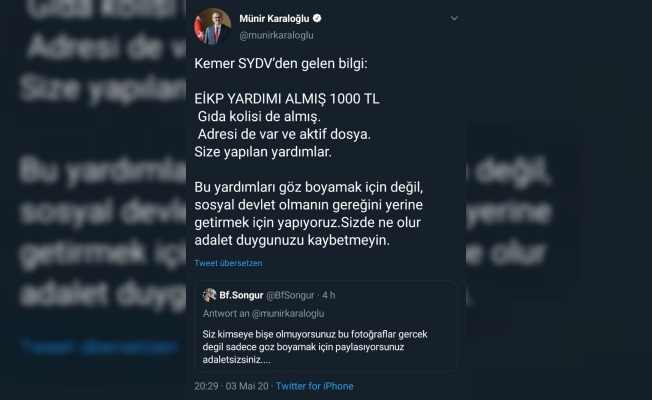Select the sharp paragraph starting Bu yardımları göz boyamak
The height and width of the screenshot is (400, 652).
[x=309, y=214]
